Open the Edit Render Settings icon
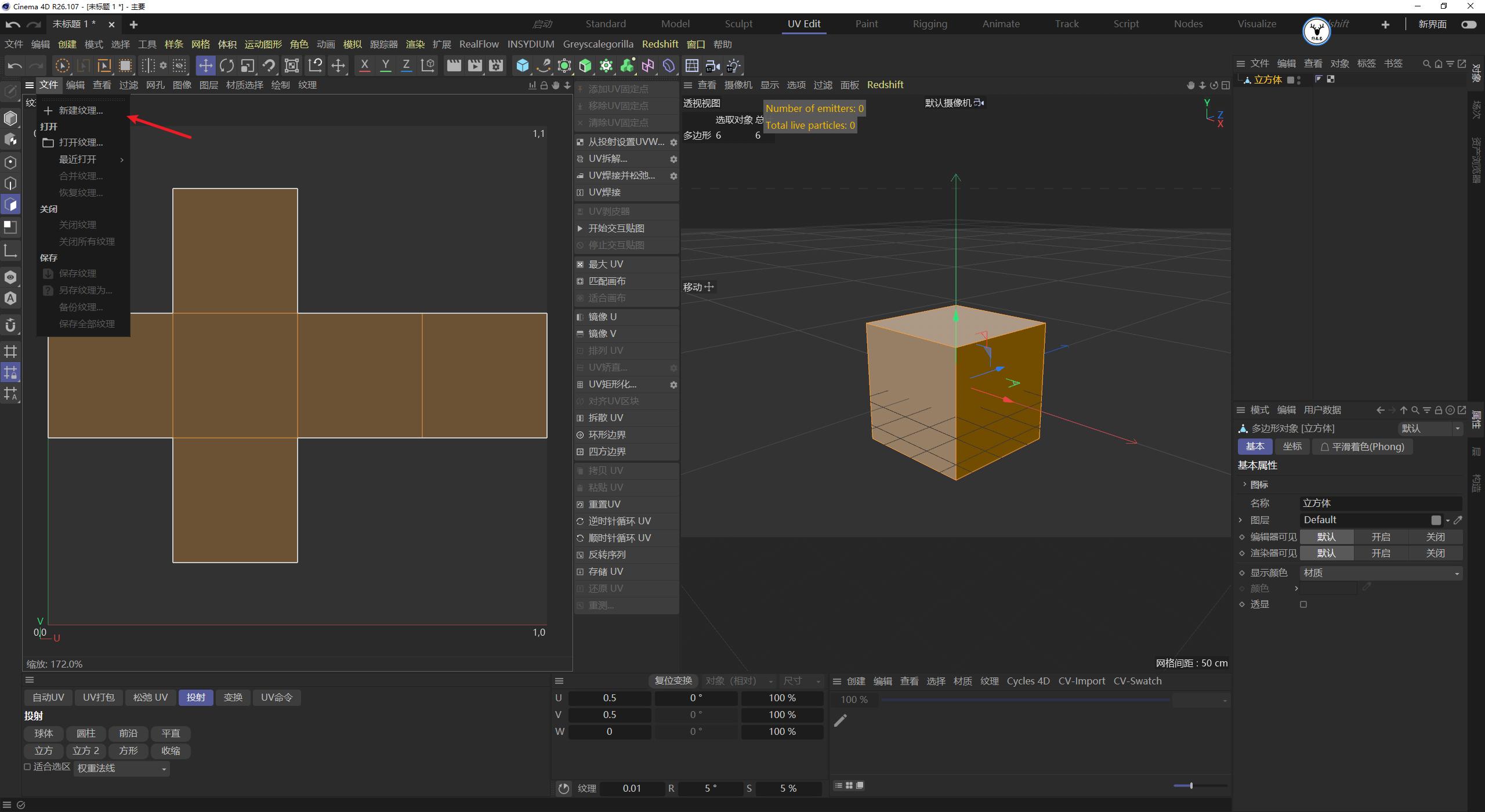Image resolution: width=1485 pixels, height=812 pixels. (496, 66)
